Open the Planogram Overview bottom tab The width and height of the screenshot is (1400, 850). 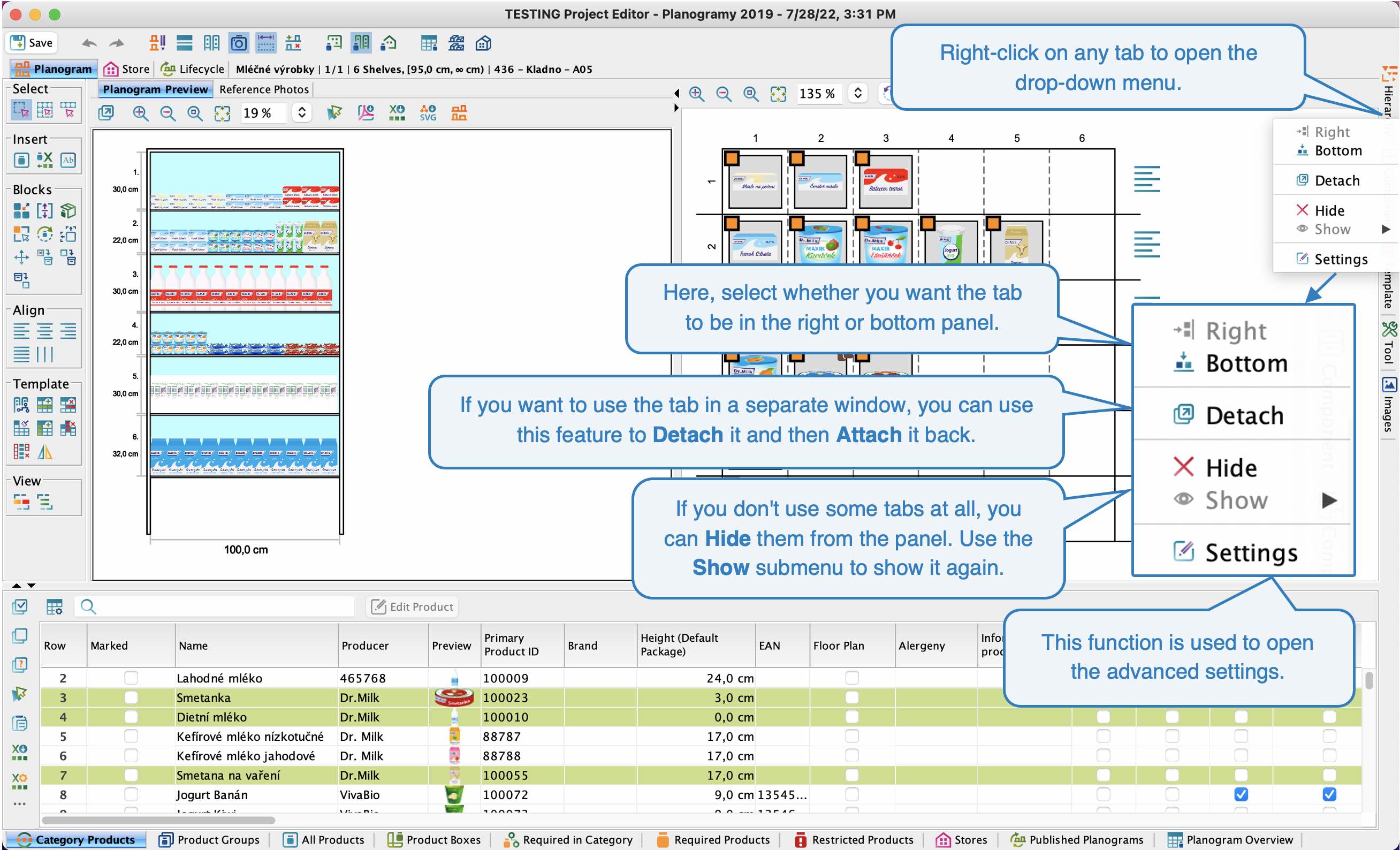coord(1231,840)
